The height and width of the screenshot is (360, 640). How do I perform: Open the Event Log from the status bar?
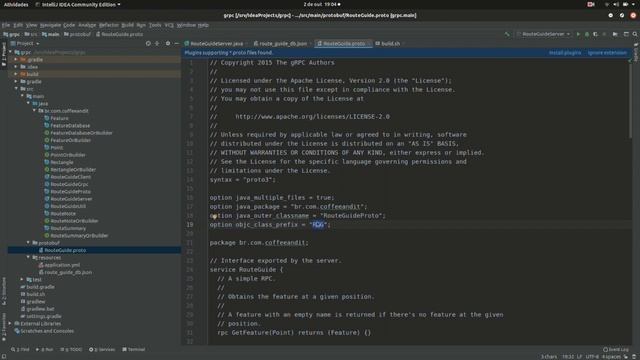(616, 349)
